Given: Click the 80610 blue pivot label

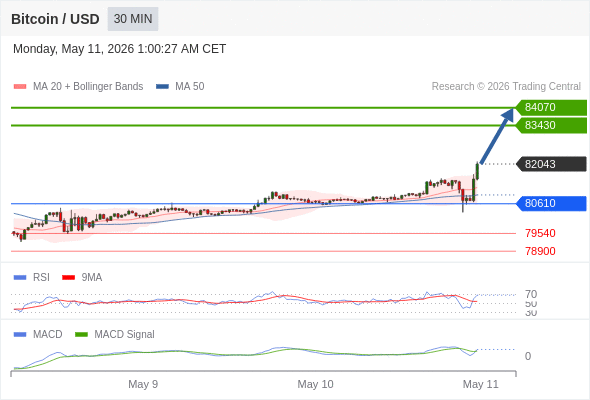Looking at the screenshot, I should 551,203.
